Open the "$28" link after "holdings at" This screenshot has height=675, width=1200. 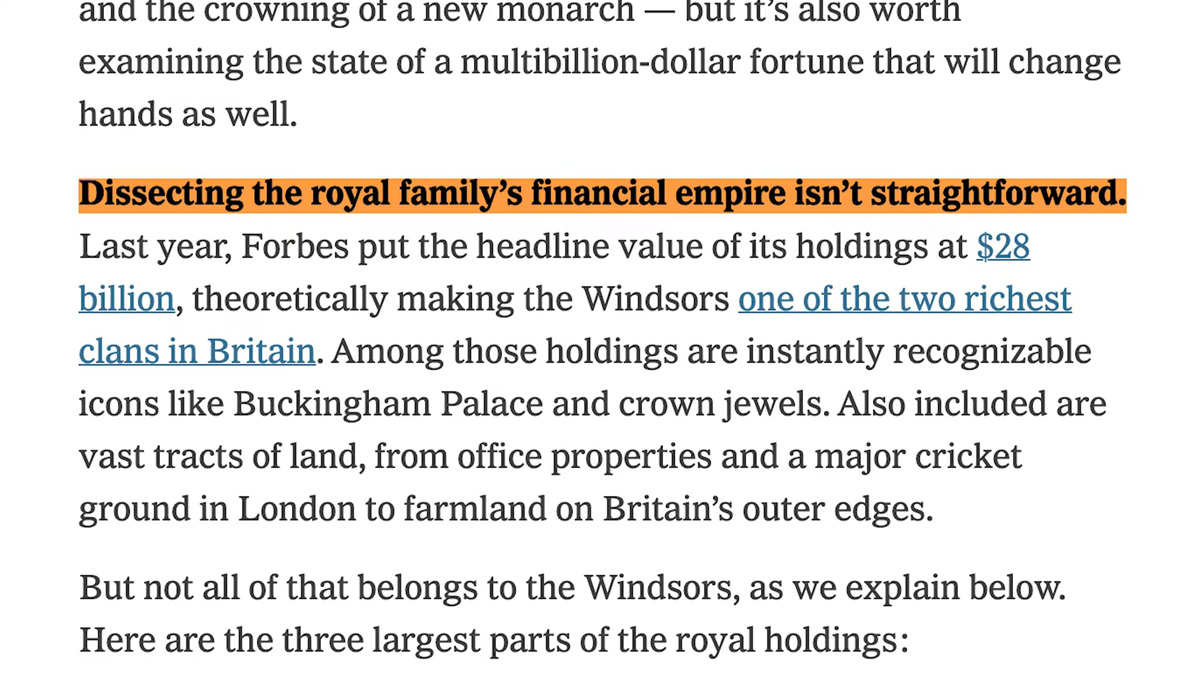1003,246
